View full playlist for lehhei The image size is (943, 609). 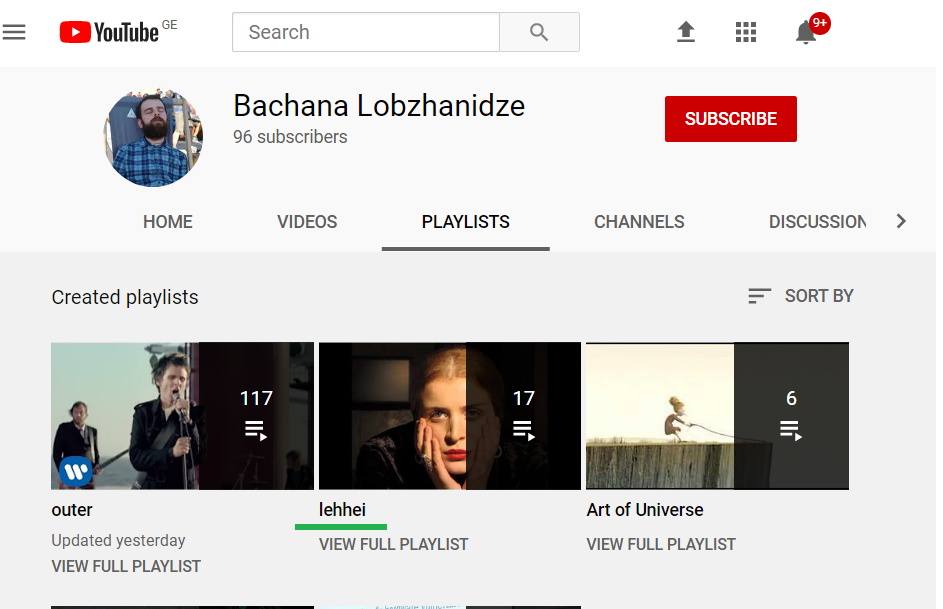(x=393, y=544)
